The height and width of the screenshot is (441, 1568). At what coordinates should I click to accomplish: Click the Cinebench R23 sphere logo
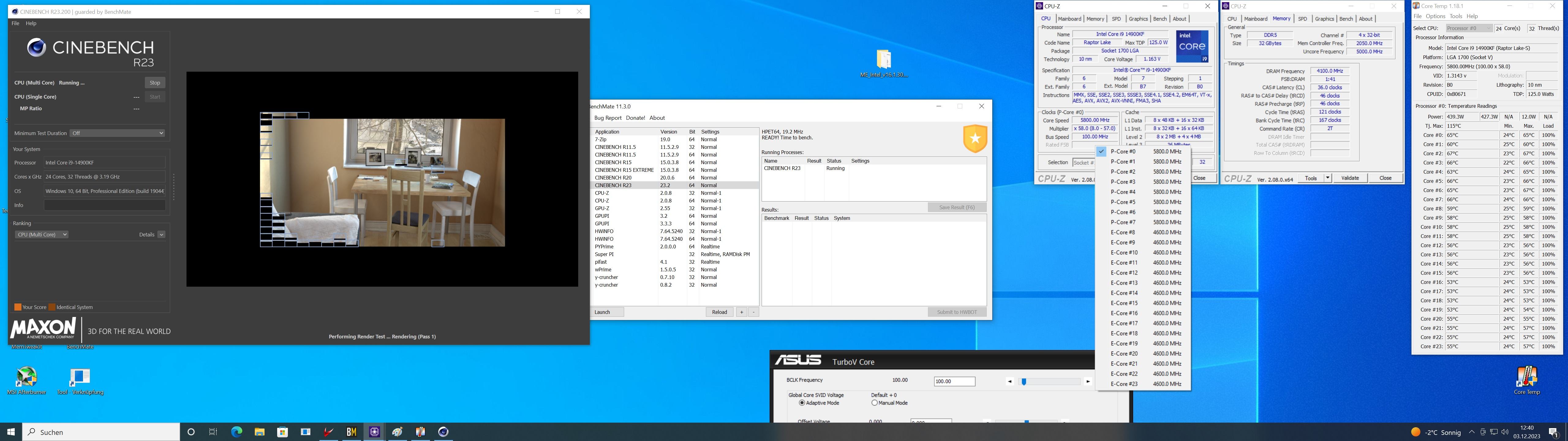click(x=36, y=47)
